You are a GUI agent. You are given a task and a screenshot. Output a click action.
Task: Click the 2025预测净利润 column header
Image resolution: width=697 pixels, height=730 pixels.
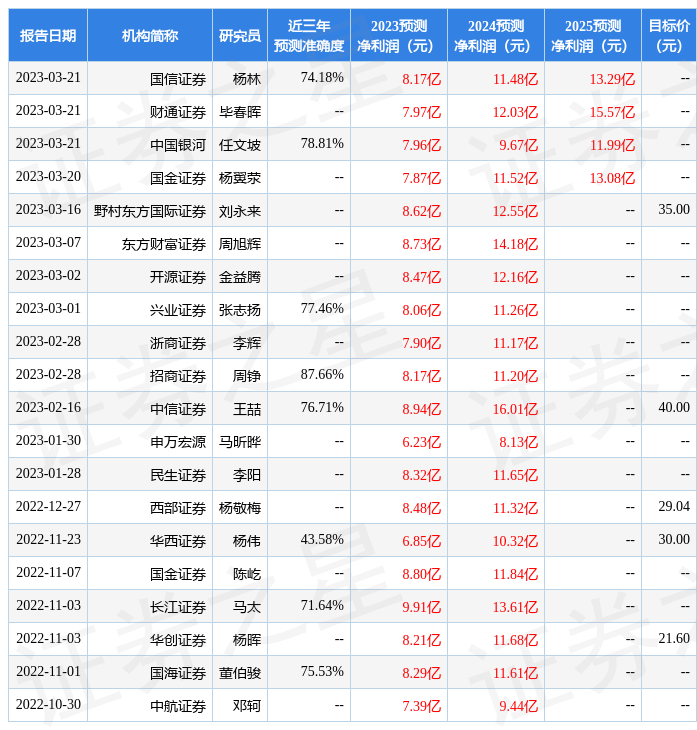tap(593, 35)
